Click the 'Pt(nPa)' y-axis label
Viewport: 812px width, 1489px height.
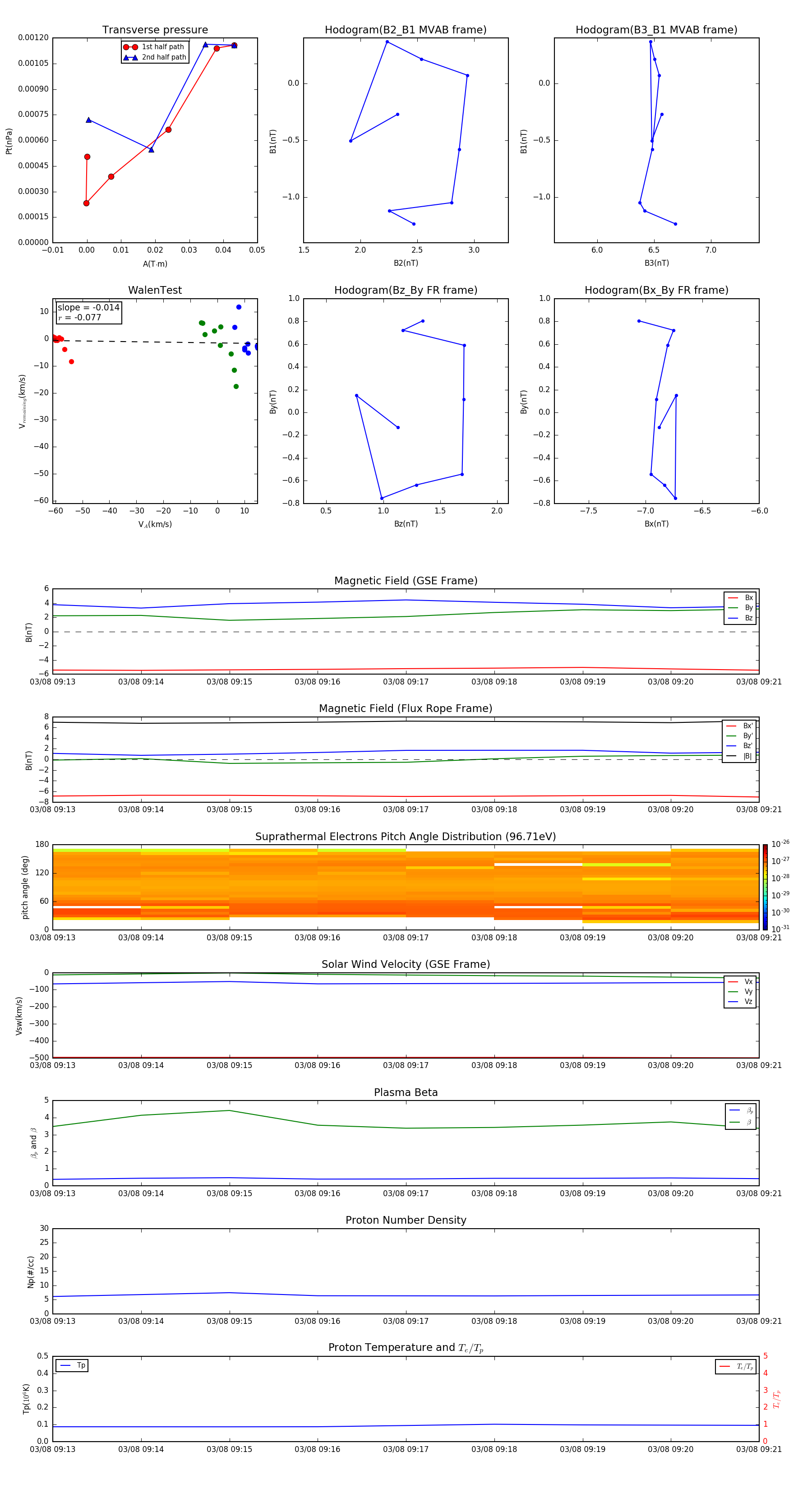click(x=9, y=141)
